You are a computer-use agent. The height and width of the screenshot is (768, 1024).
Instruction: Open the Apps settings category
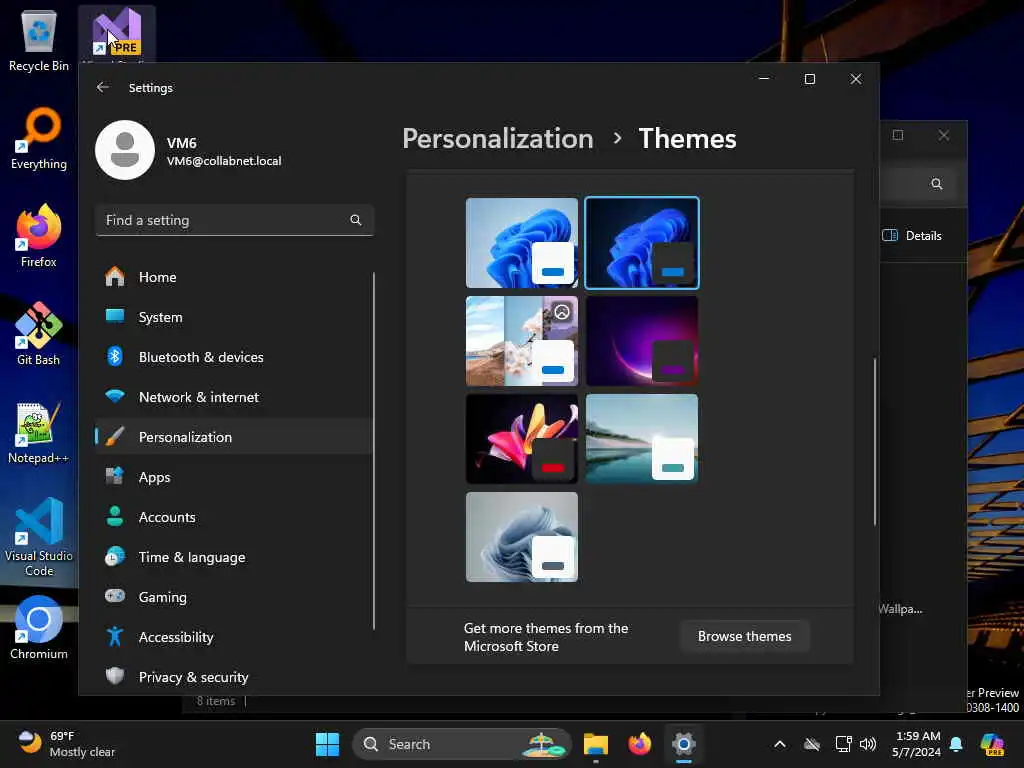point(234,477)
